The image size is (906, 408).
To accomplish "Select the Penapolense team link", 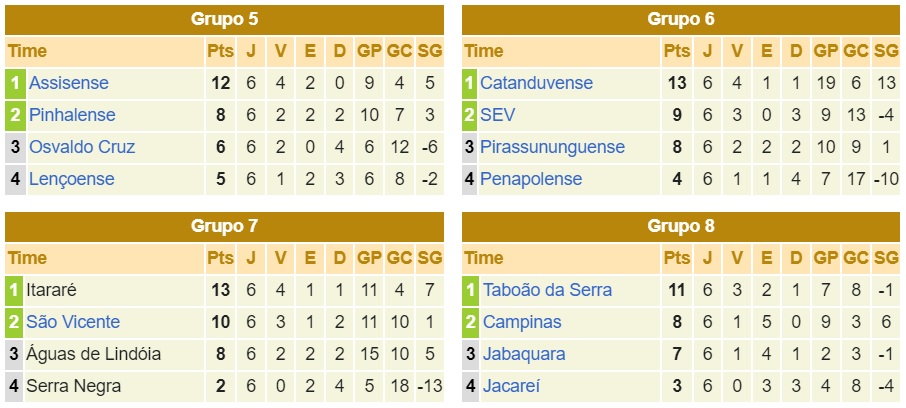I will pos(530,179).
